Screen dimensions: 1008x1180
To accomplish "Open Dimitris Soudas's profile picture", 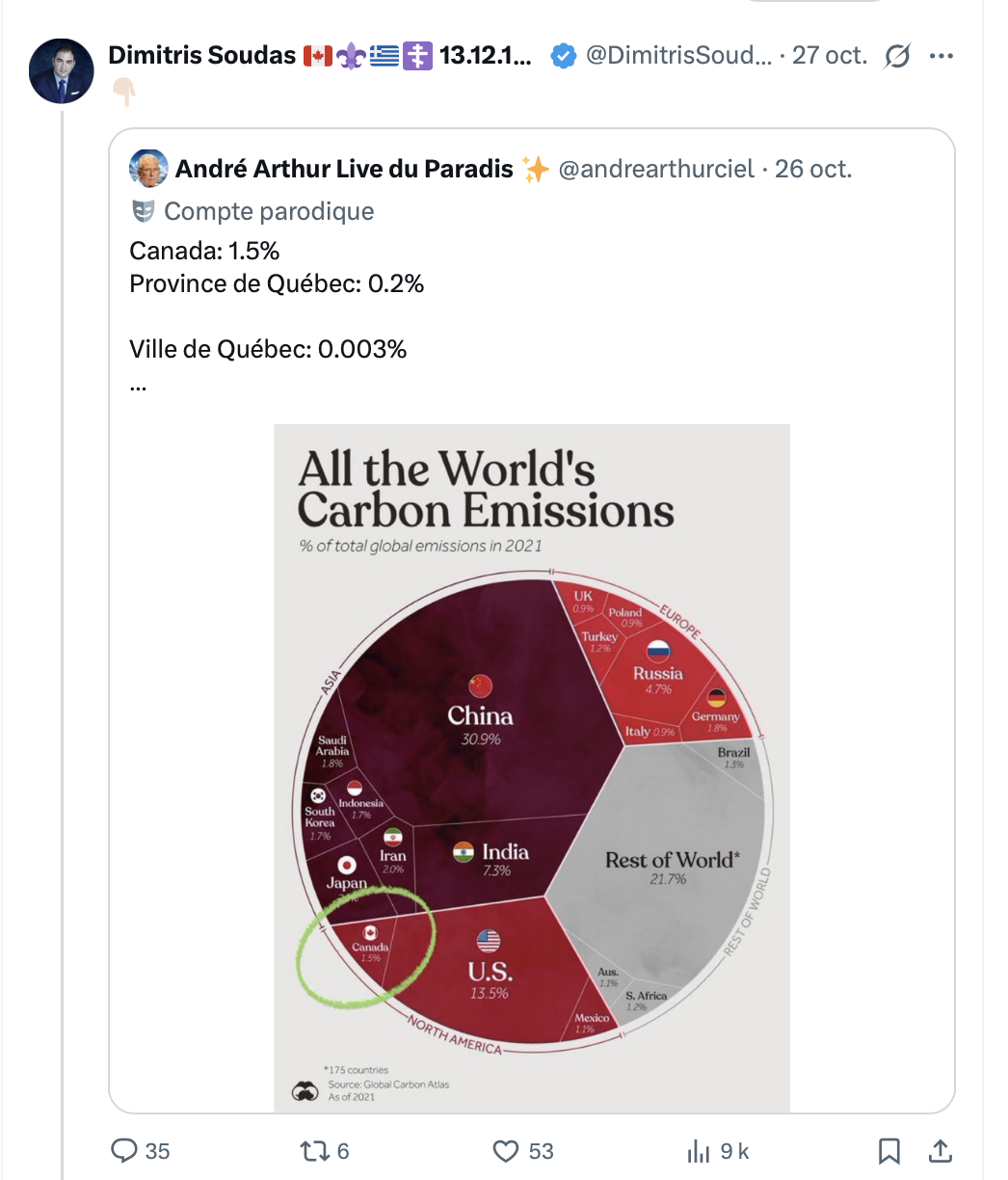I will [62, 71].
